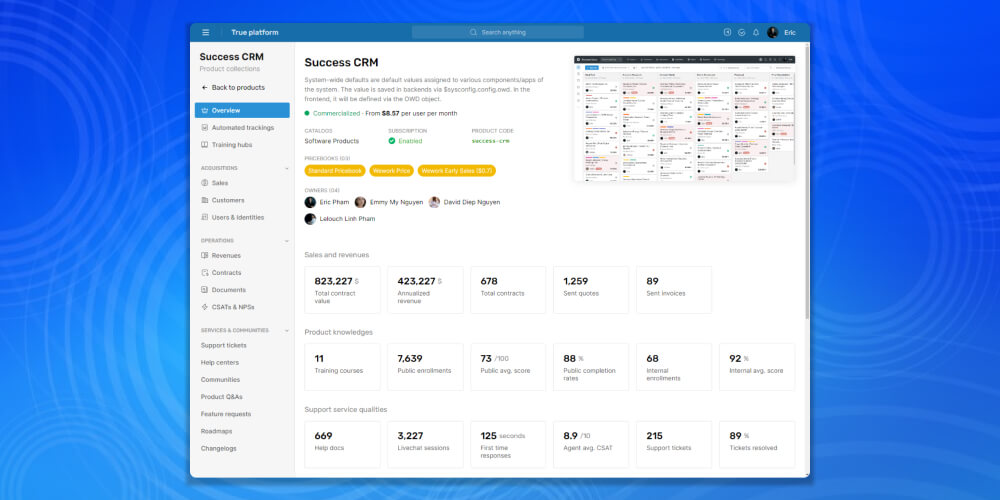Open the Internal enrollments card
This screenshot has height=500, width=1000.
674,367
